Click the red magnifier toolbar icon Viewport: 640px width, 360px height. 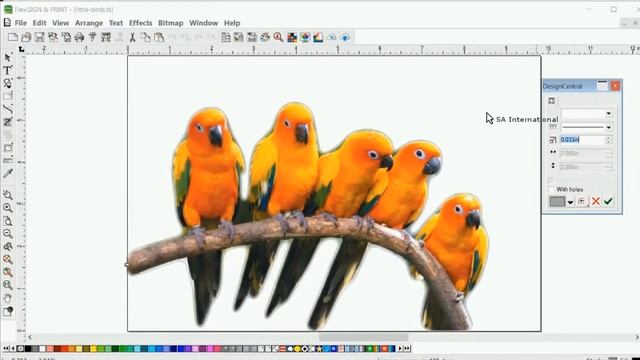(x=278, y=37)
